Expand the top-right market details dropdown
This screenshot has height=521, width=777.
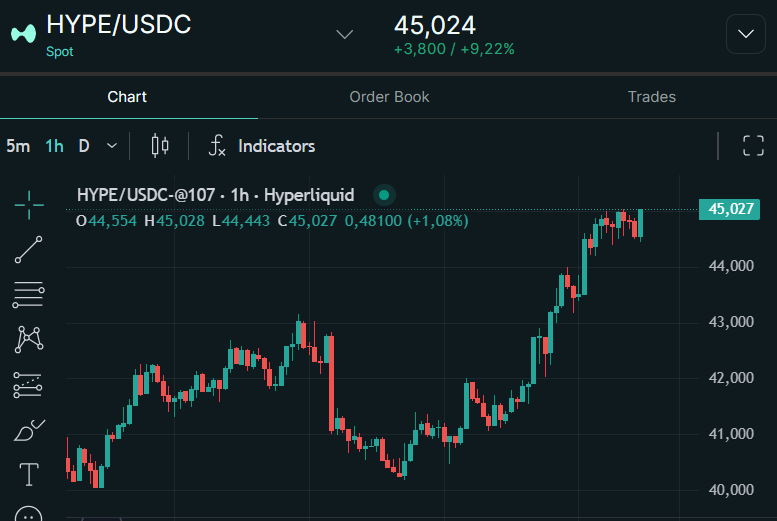point(746,34)
